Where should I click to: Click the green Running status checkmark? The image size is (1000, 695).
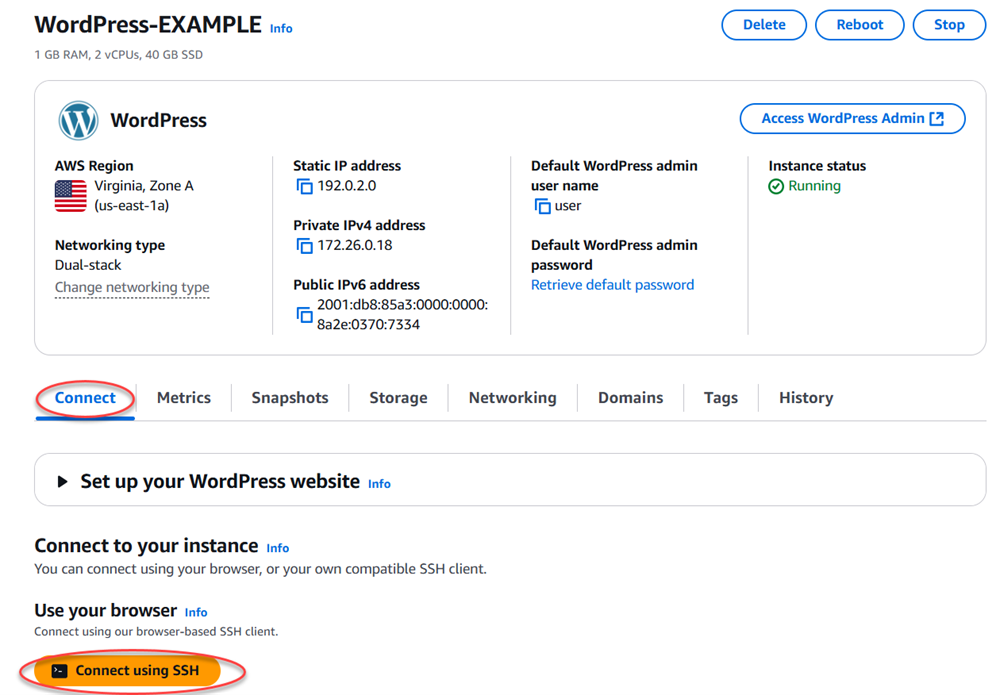(776, 187)
